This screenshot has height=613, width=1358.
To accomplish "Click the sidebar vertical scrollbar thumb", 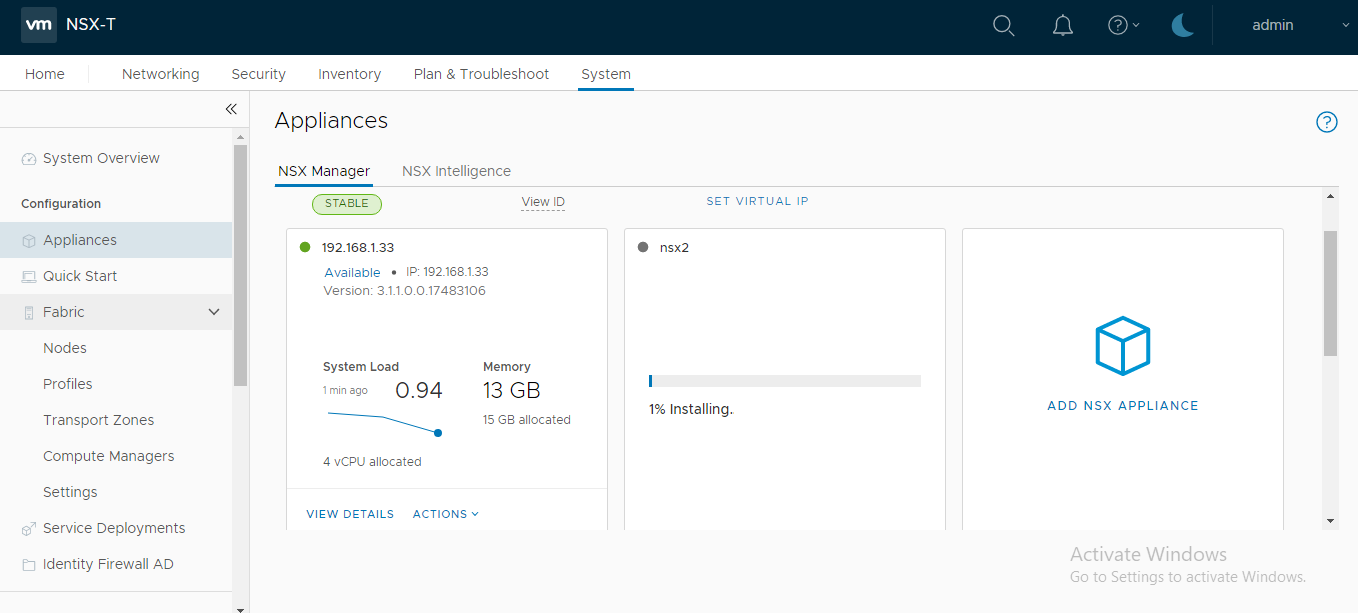I will coord(240,265).
